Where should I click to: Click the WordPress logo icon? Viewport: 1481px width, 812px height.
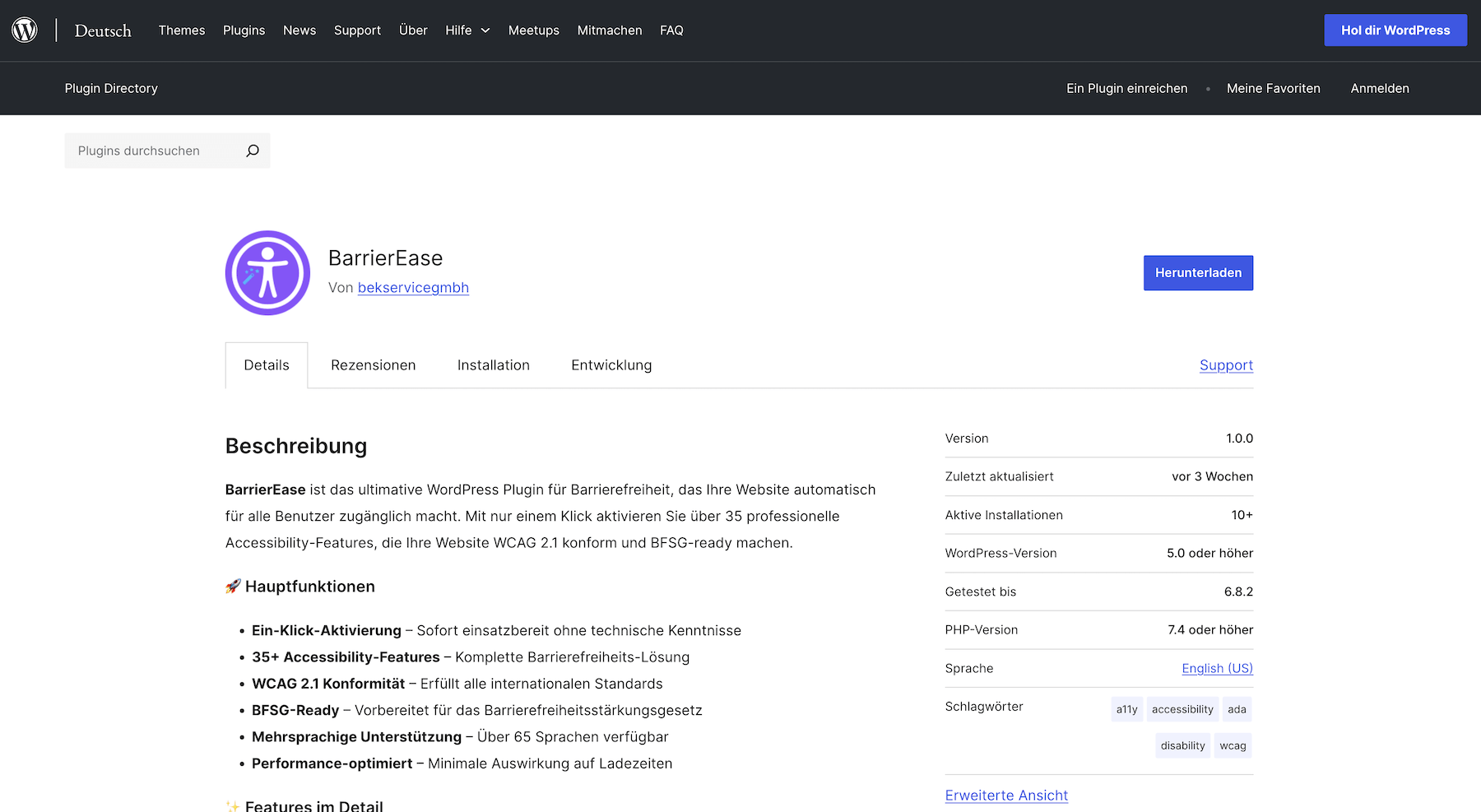25,30
